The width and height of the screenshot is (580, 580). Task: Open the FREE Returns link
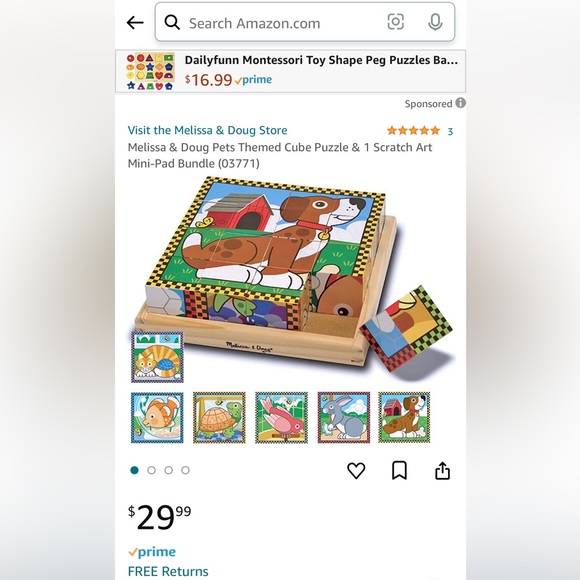[168, 571]
